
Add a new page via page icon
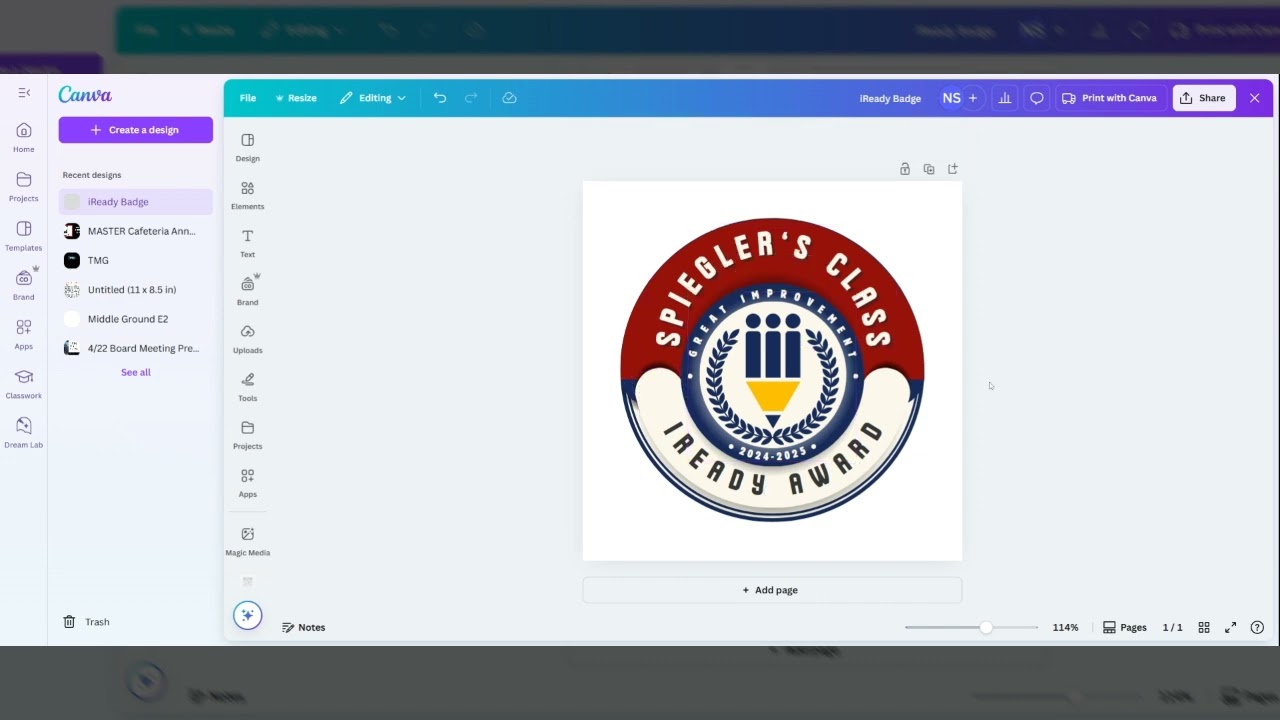[x=953, y=169]
